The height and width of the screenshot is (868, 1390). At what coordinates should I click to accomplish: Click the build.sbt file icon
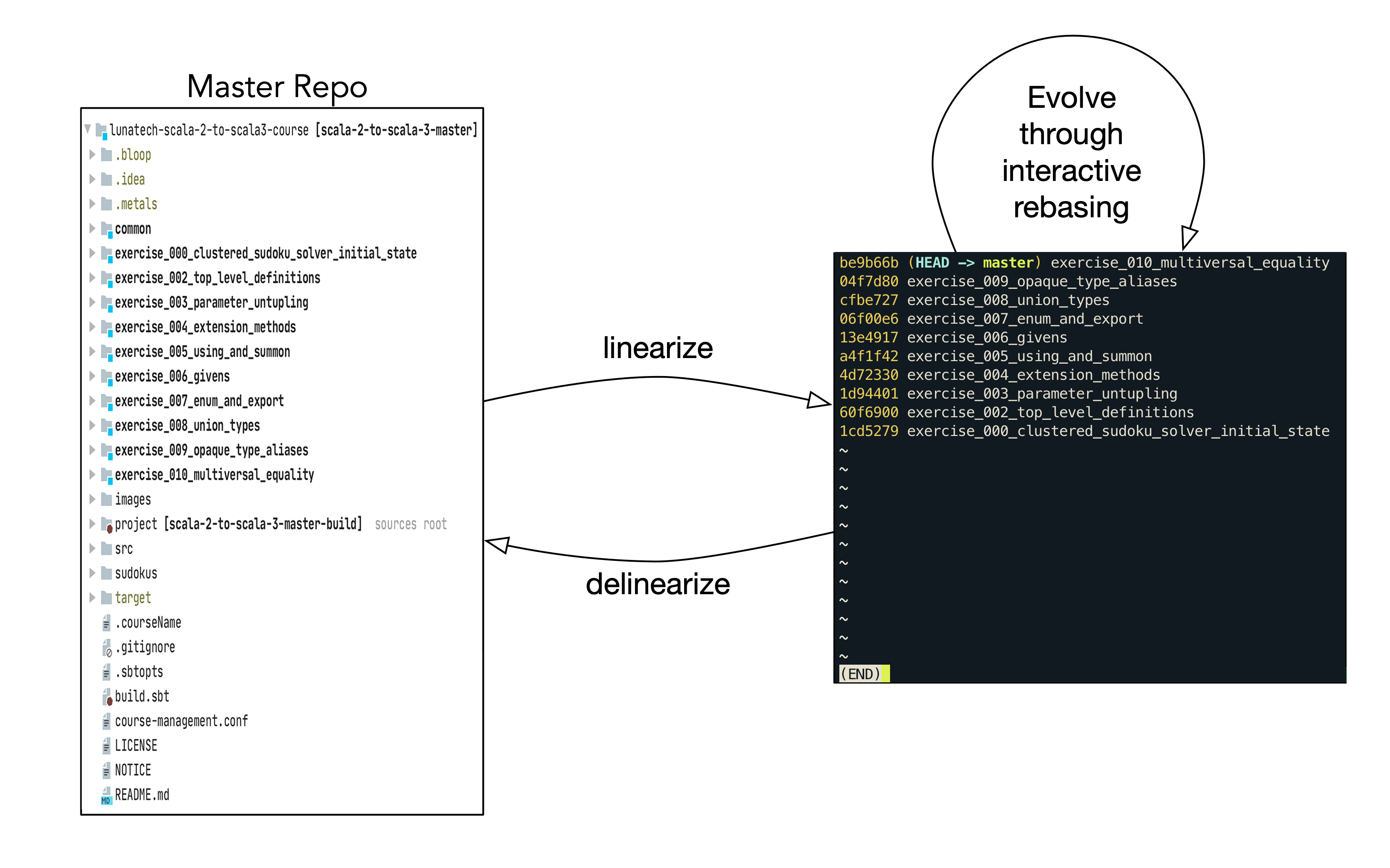click(107, 697)
